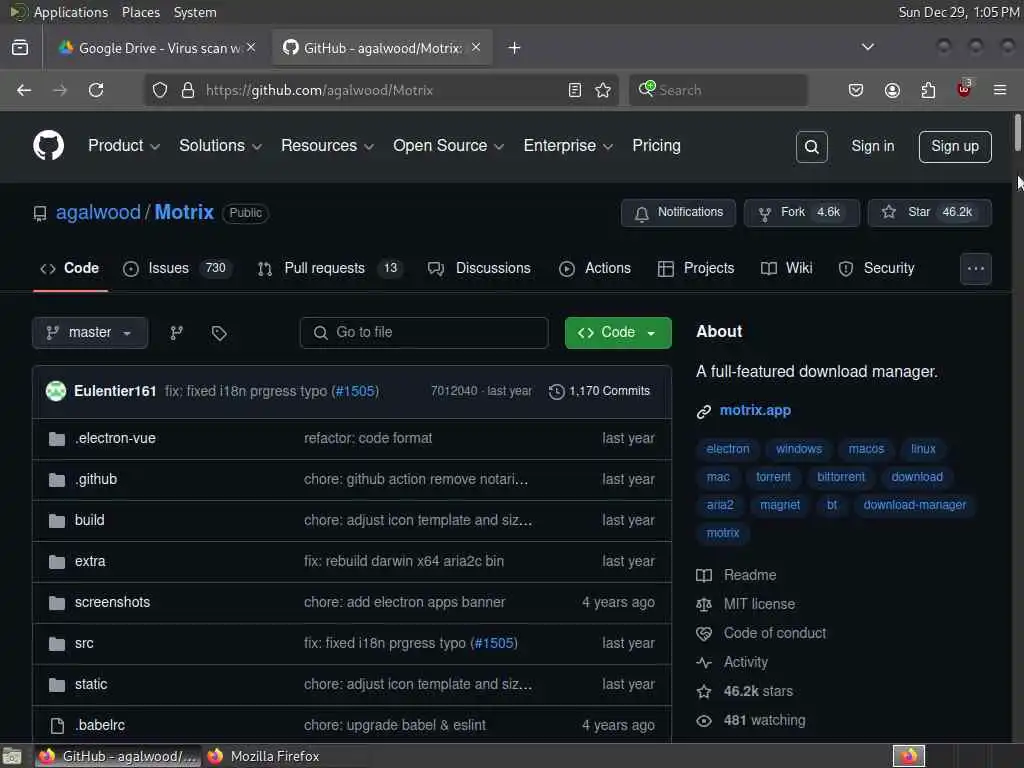The image size is (1024, 768).
Task: Click the agalwood owner link
Action: pyautogui.click(x=98, y=212)
